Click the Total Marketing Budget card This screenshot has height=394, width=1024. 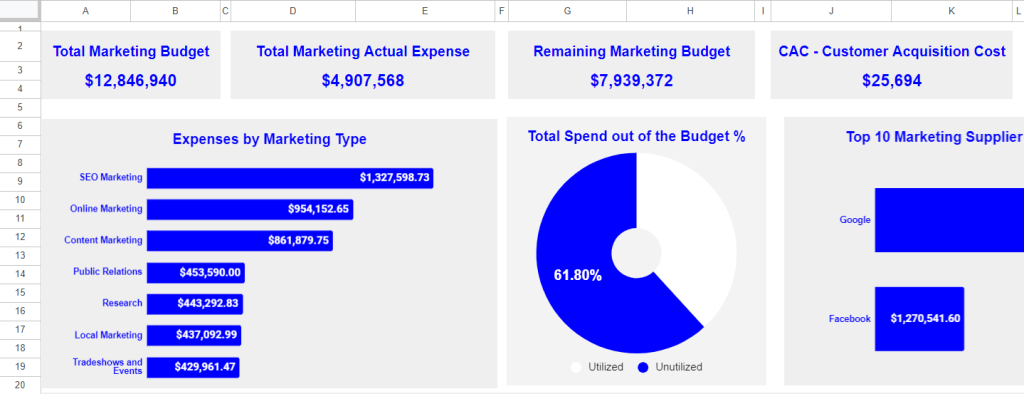(x=131, y=65)
